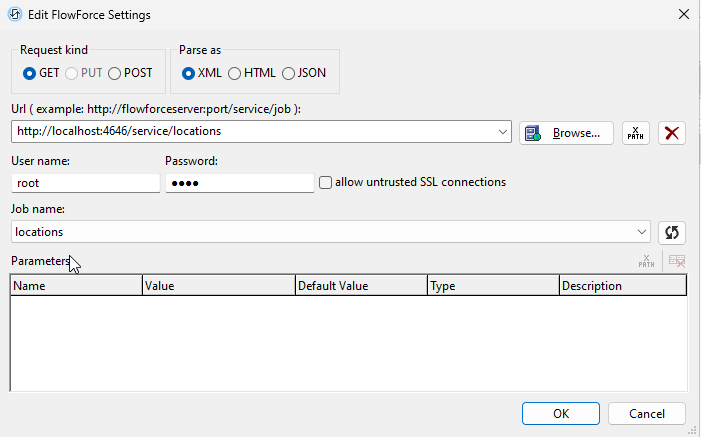Click the refresh icon beside Job name
701x437 pixels.
pyautogui.click(x=673, y=232)
